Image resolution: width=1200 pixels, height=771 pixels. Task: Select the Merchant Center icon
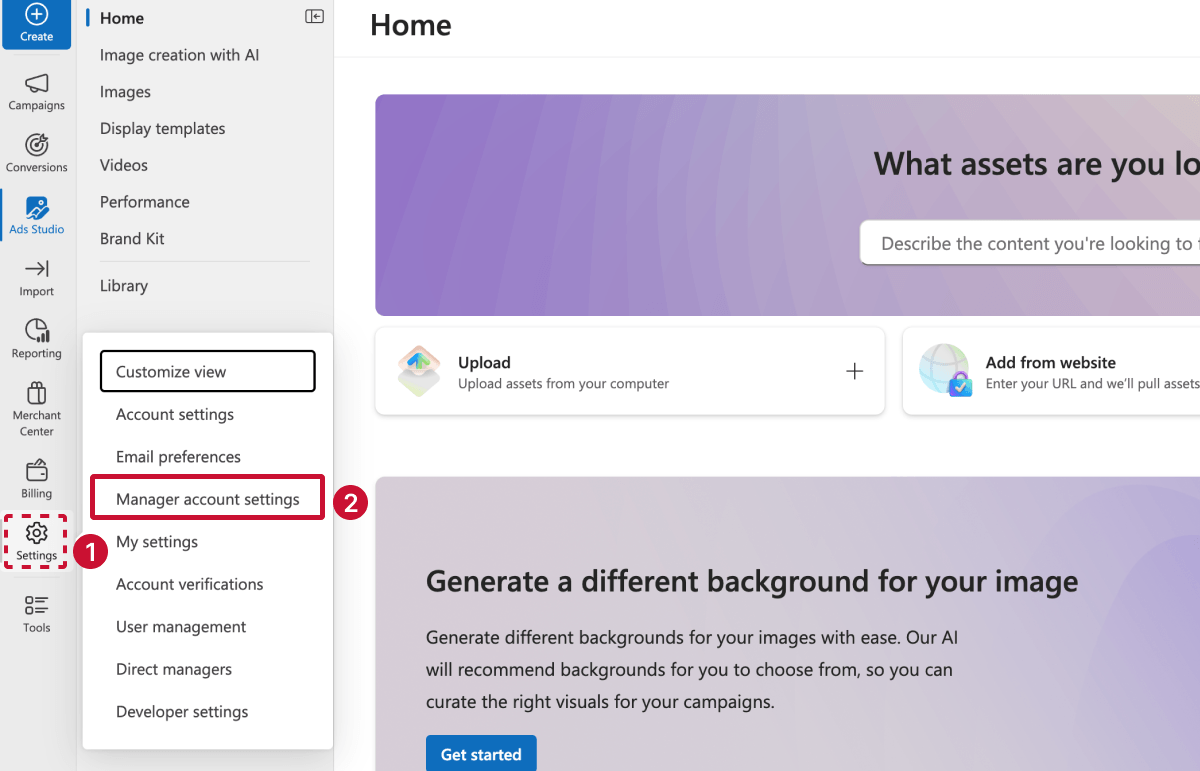(x=36, y=405)
